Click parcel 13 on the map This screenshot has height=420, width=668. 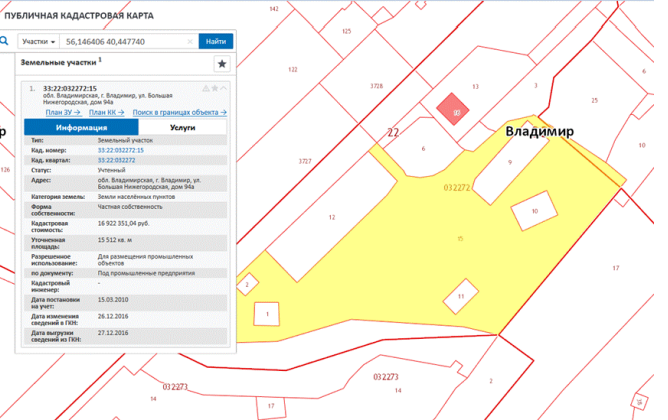[475, 86]
